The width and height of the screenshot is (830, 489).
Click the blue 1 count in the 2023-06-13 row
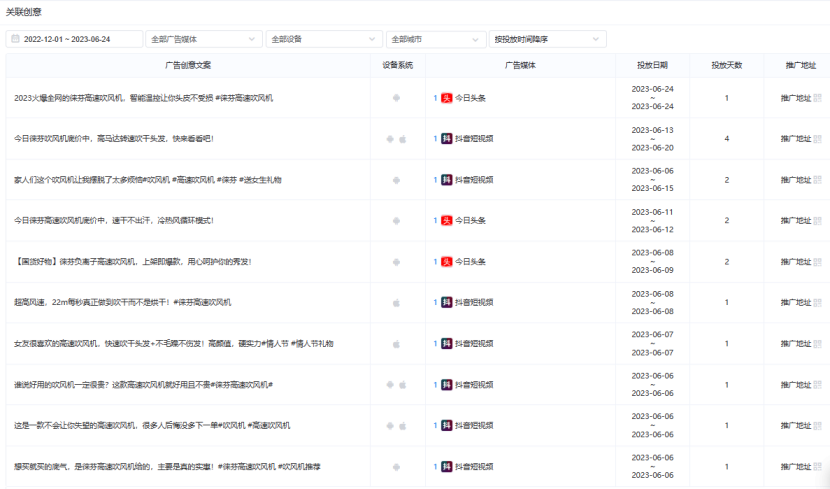tap(435, 139)
